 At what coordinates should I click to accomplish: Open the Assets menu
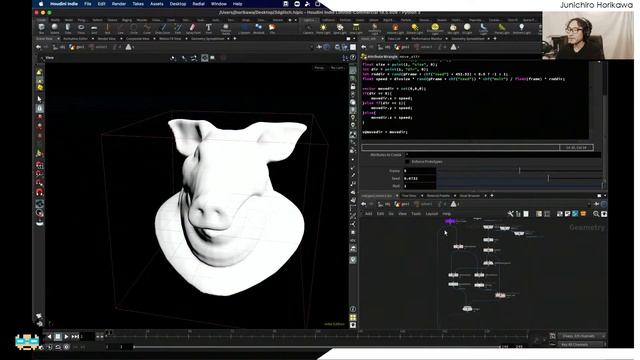[157, 4]
